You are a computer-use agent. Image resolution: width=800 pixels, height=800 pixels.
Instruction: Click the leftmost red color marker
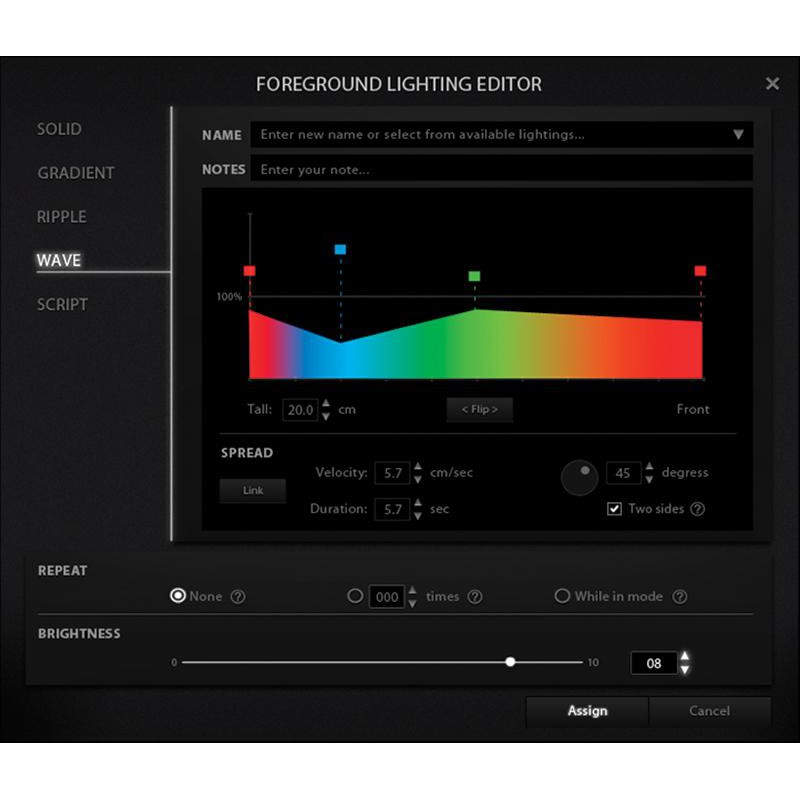point(249,271)
